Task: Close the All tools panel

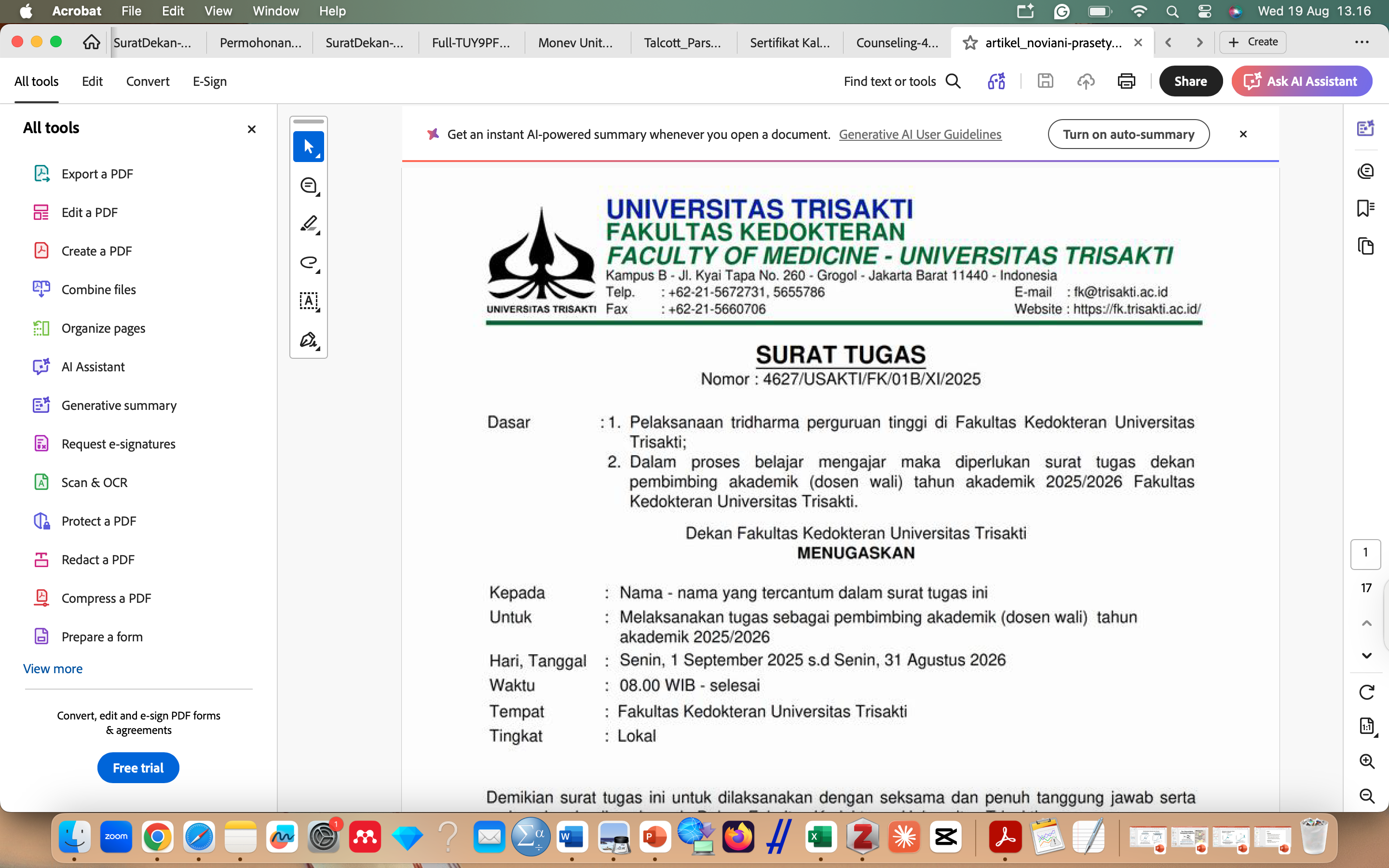Action: (x=251, y=129)
